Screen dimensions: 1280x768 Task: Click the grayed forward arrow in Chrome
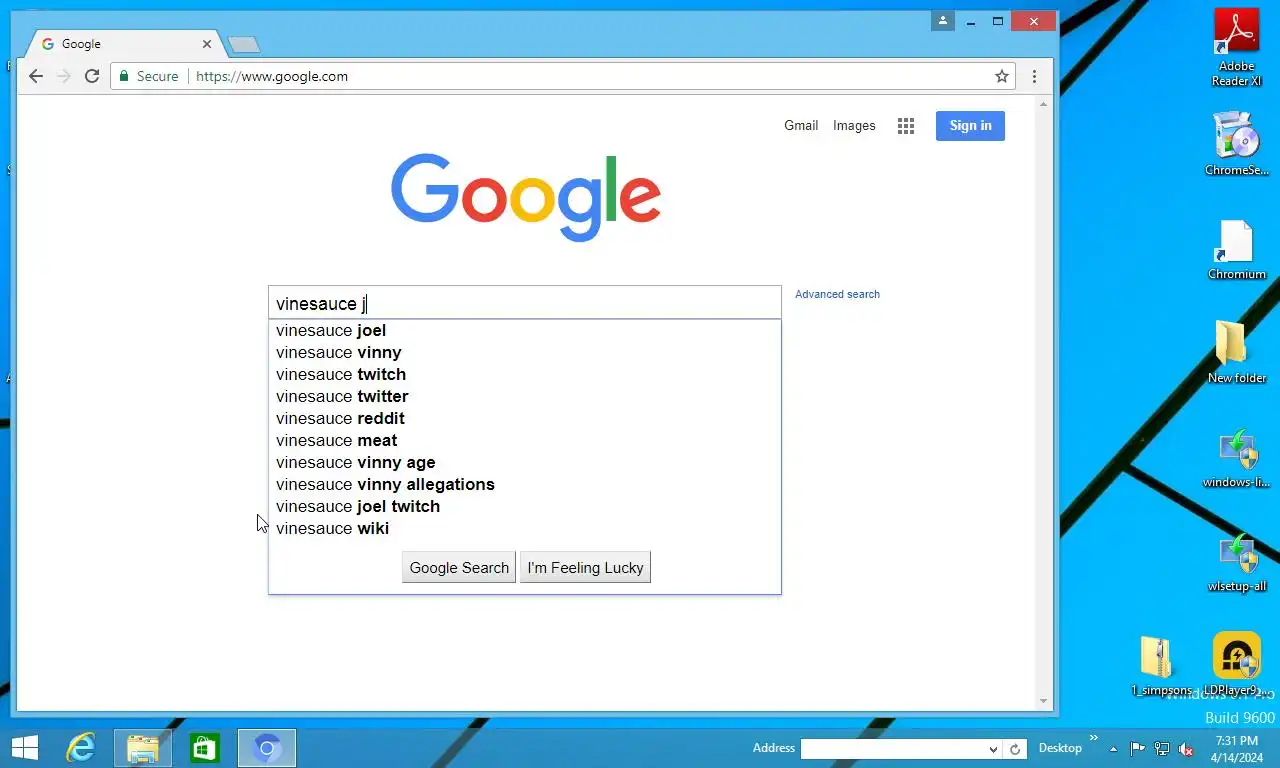64,76
